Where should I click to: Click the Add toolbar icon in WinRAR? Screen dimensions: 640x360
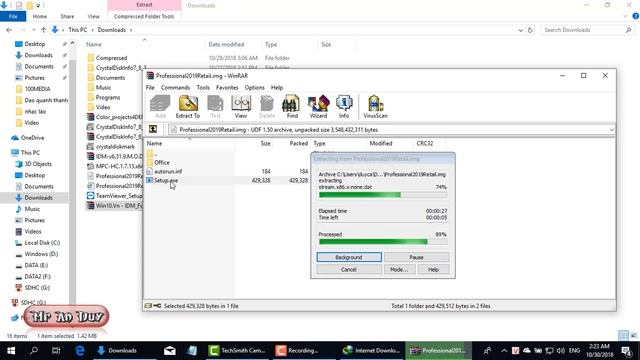point(160,107)
